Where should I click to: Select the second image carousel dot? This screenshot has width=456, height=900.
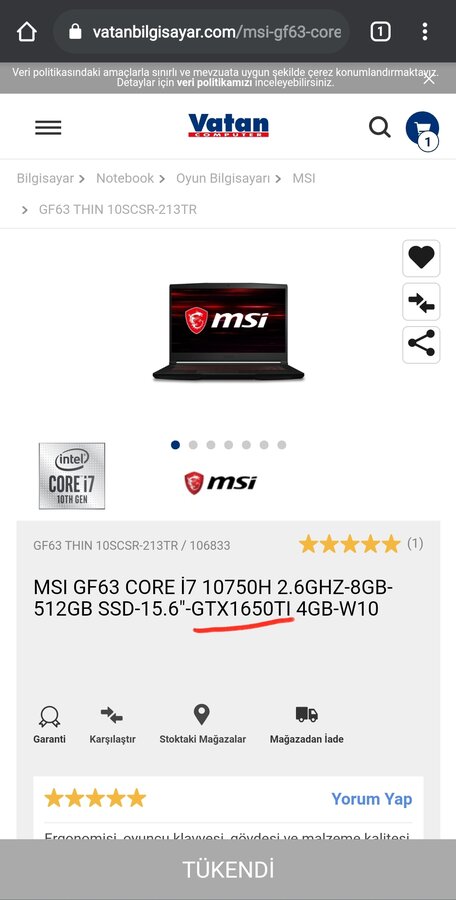[x=193, y=445]
